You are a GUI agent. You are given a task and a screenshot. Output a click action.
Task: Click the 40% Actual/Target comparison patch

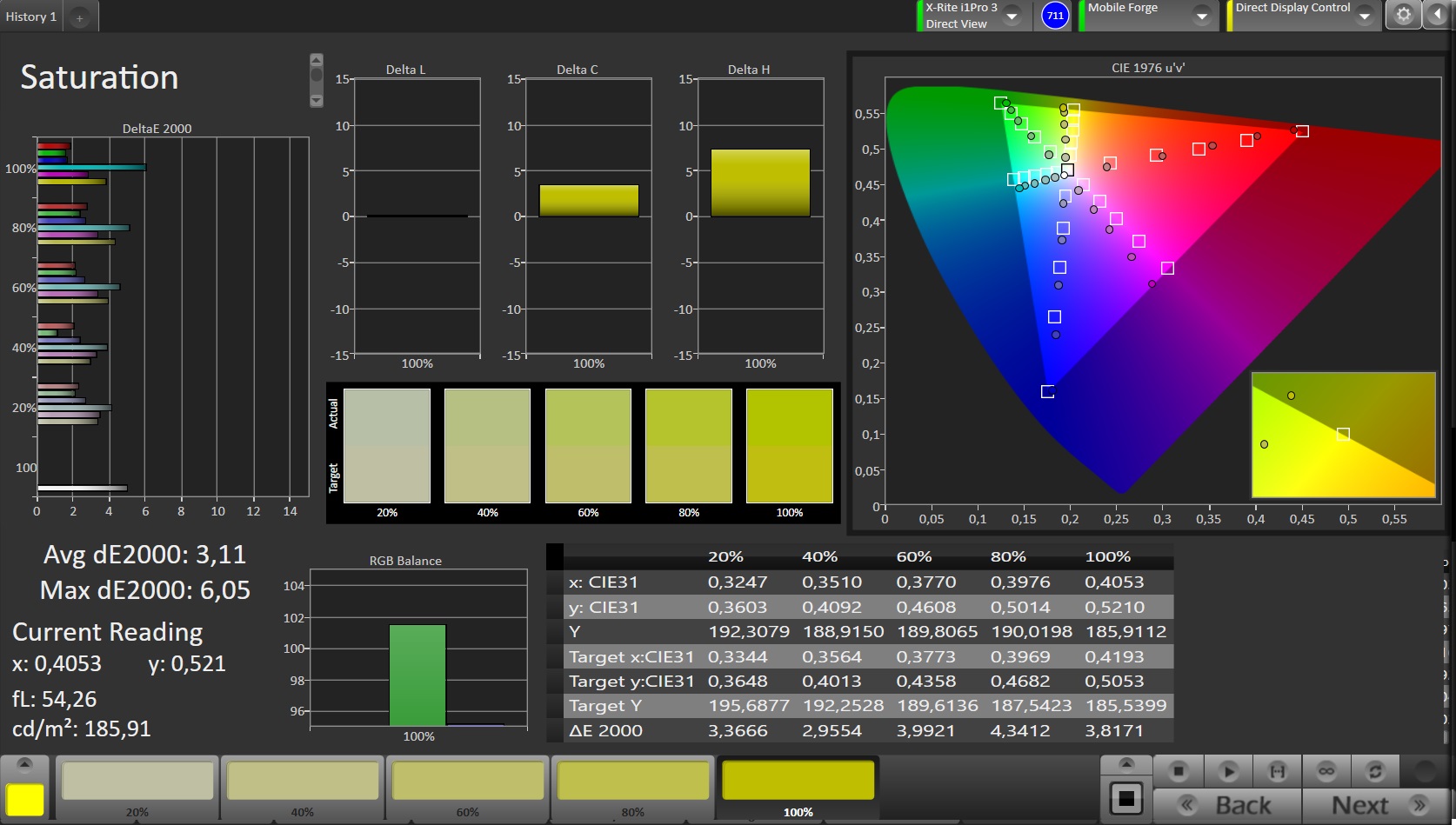[487, 446]
